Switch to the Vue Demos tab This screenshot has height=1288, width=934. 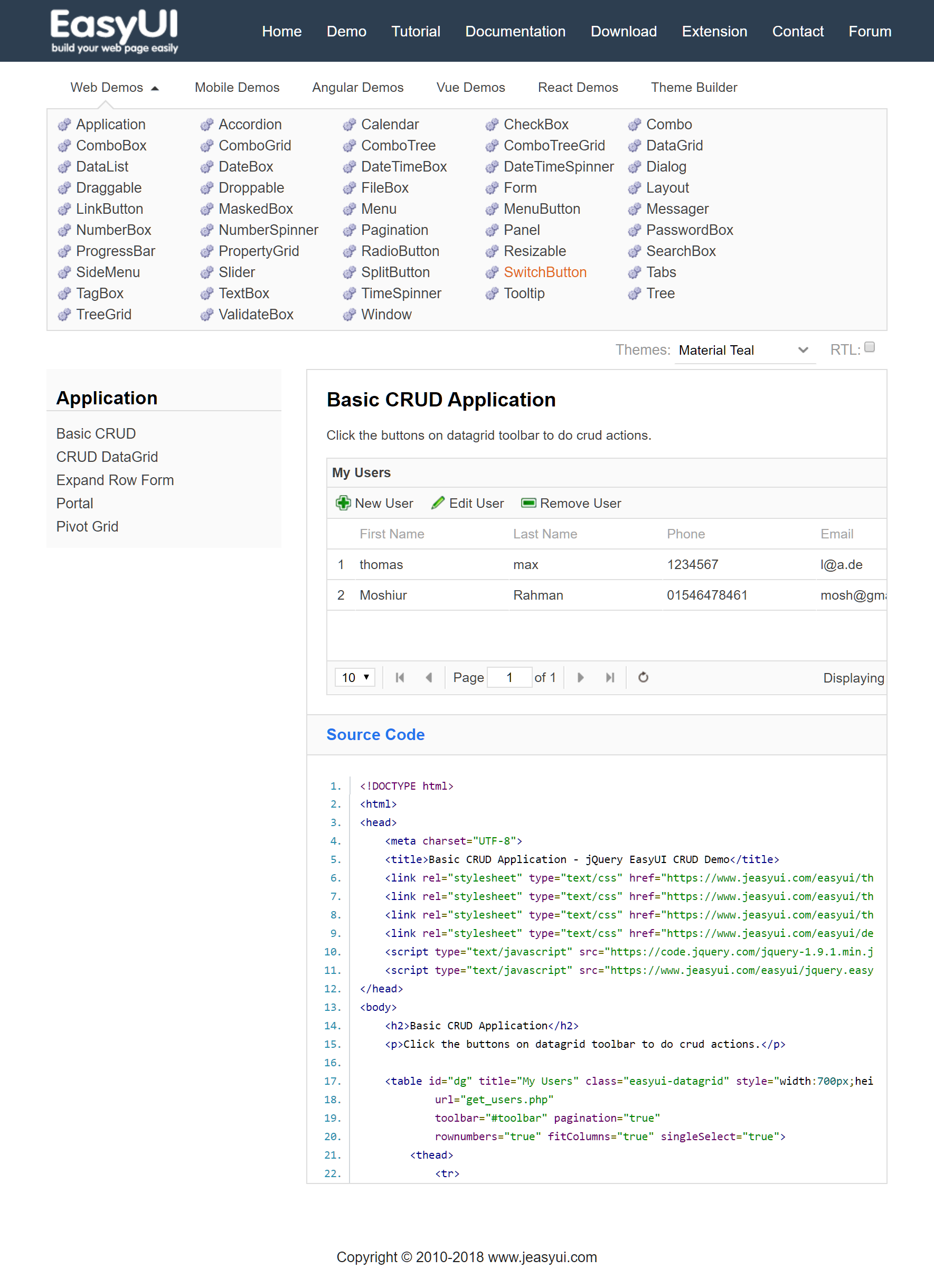tap(470, 88)
